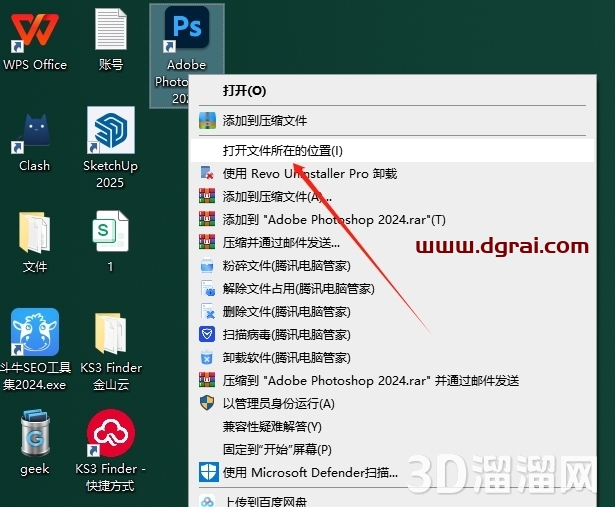This screenshot has width=615, height=507.
Task: Select the KS3 Finder 金山云 folder
Action: (111, 333)
